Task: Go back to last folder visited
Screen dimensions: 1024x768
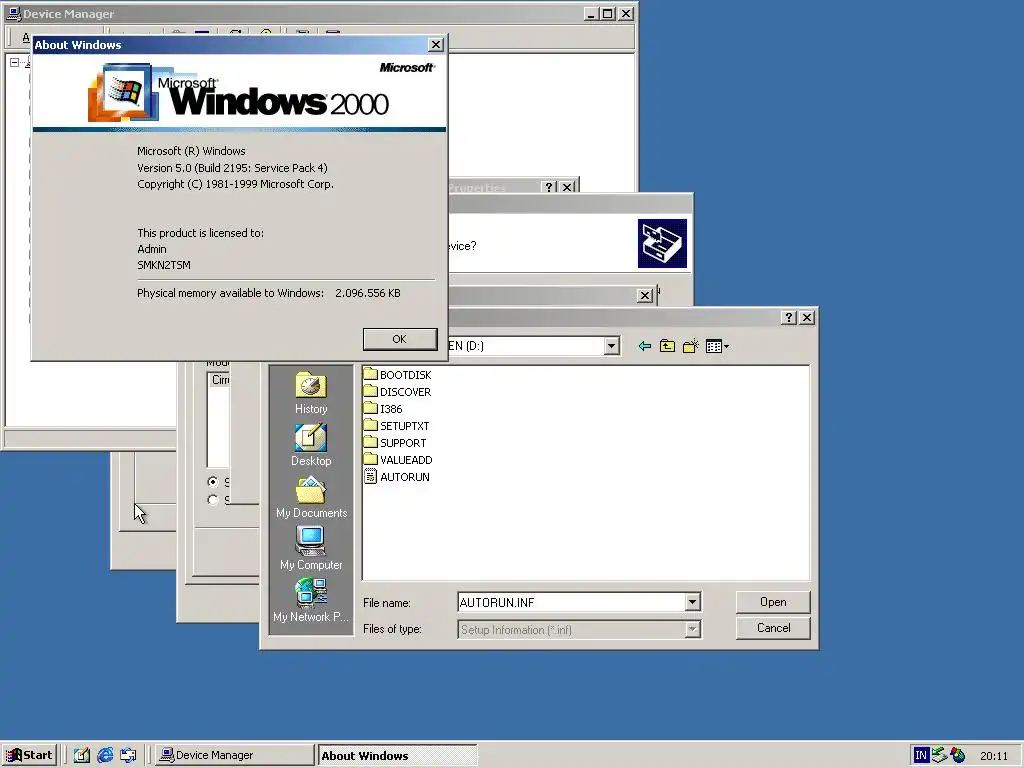Action: click(645, 346)
